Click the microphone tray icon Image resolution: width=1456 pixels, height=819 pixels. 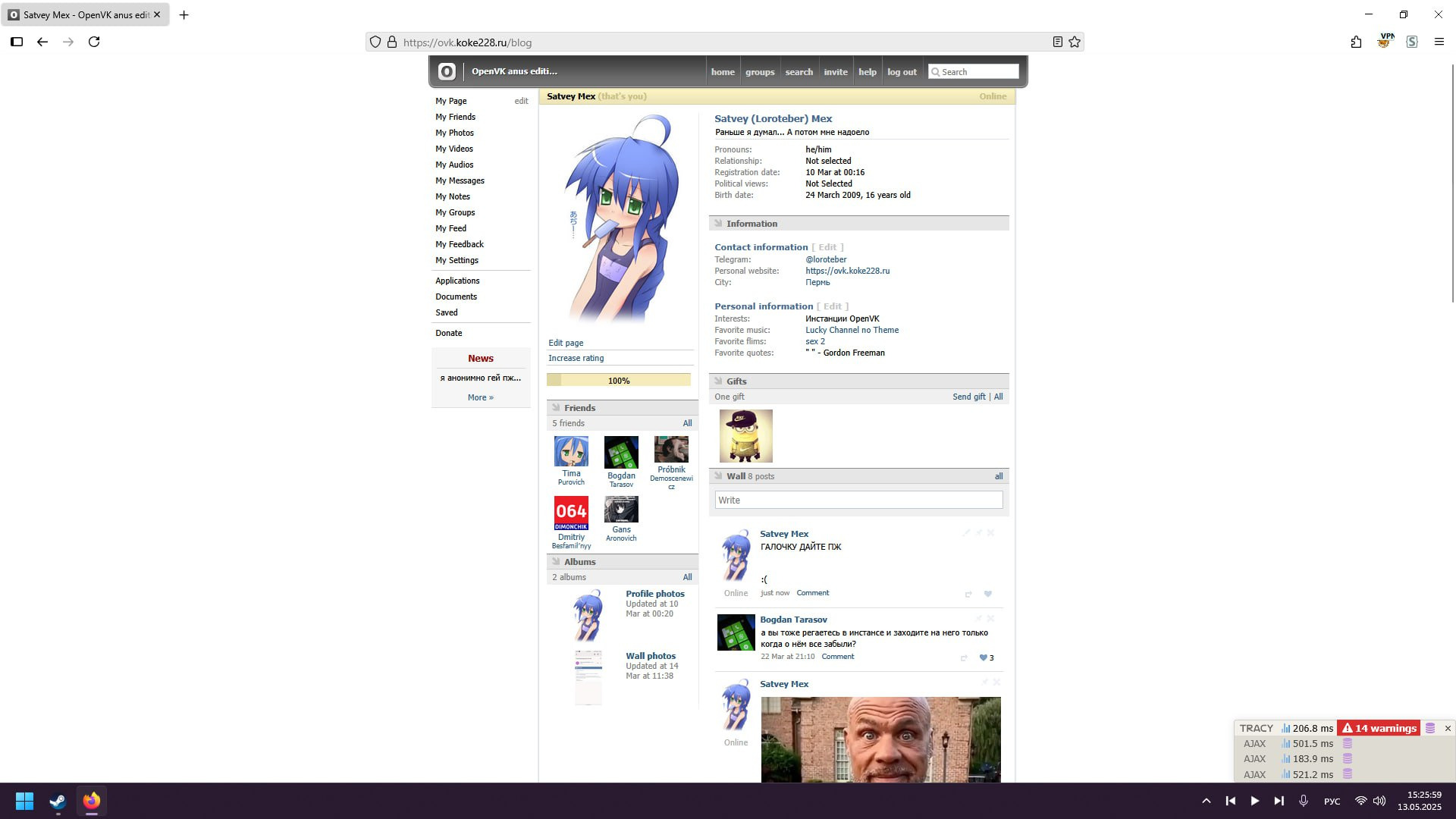(x=1304, y=801)
